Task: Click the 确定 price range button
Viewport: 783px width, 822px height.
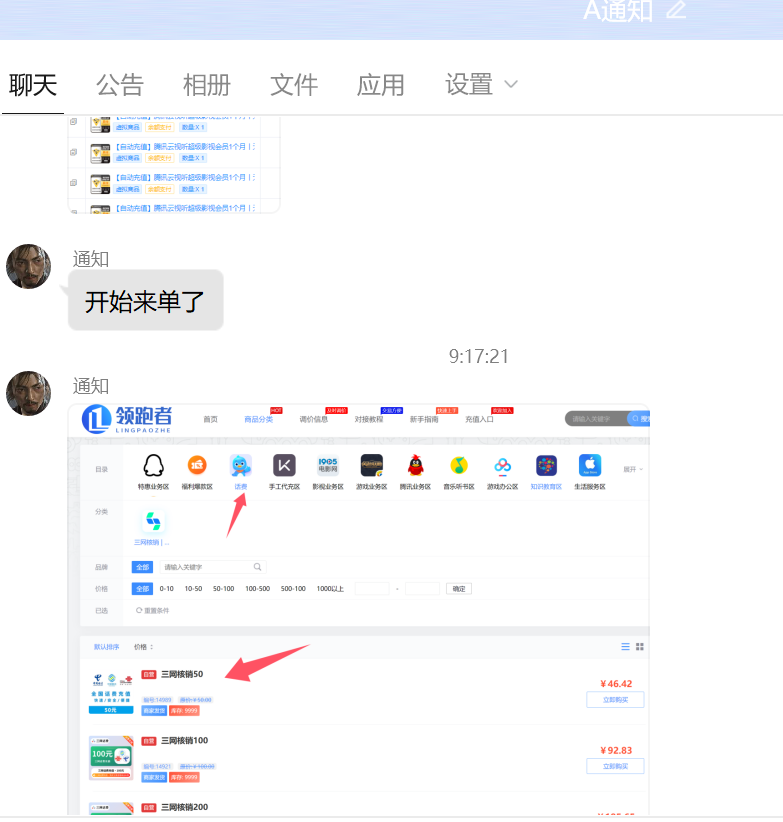Action: point(459,589)
